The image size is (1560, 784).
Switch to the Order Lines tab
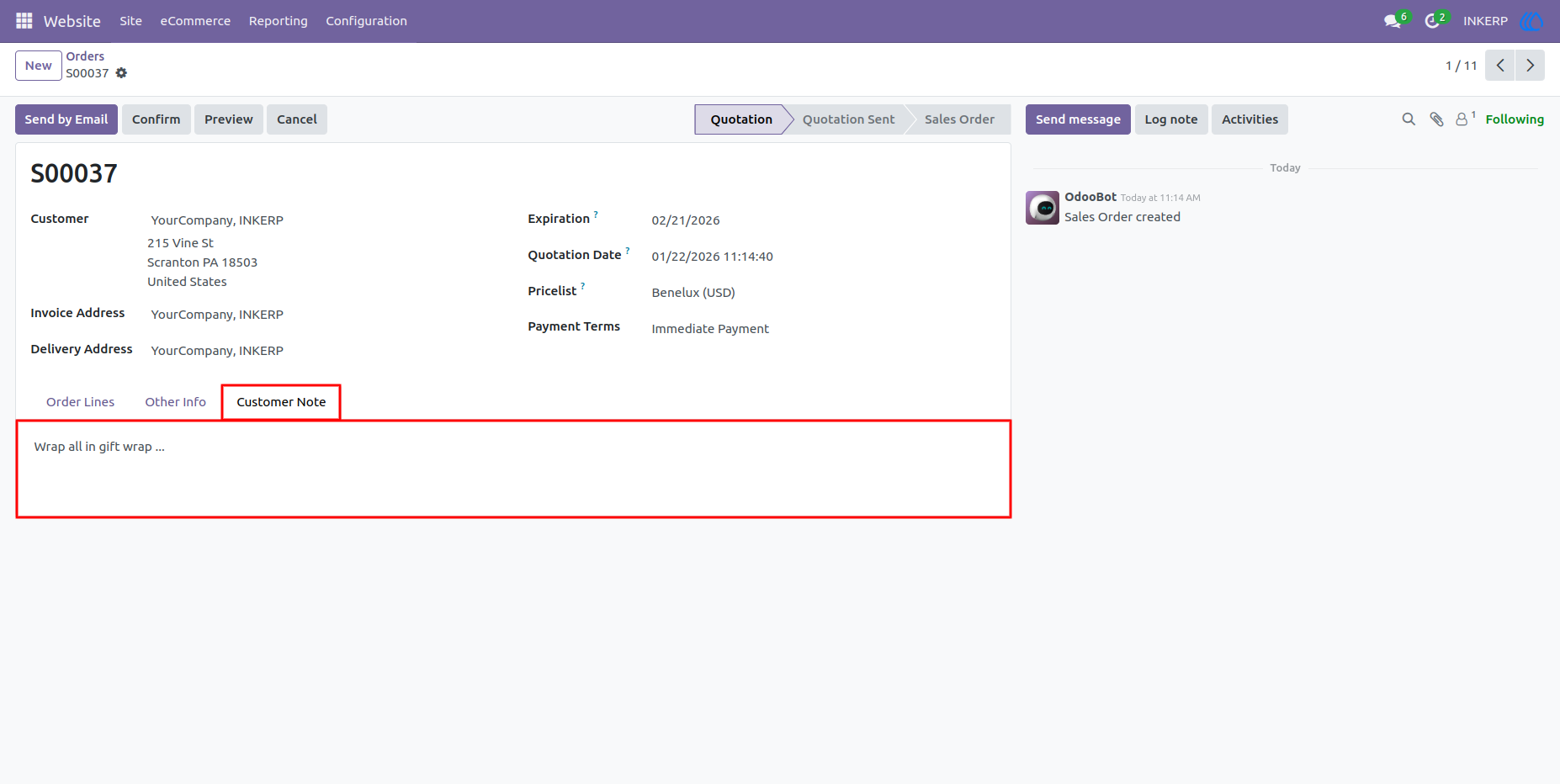point(80,402)
